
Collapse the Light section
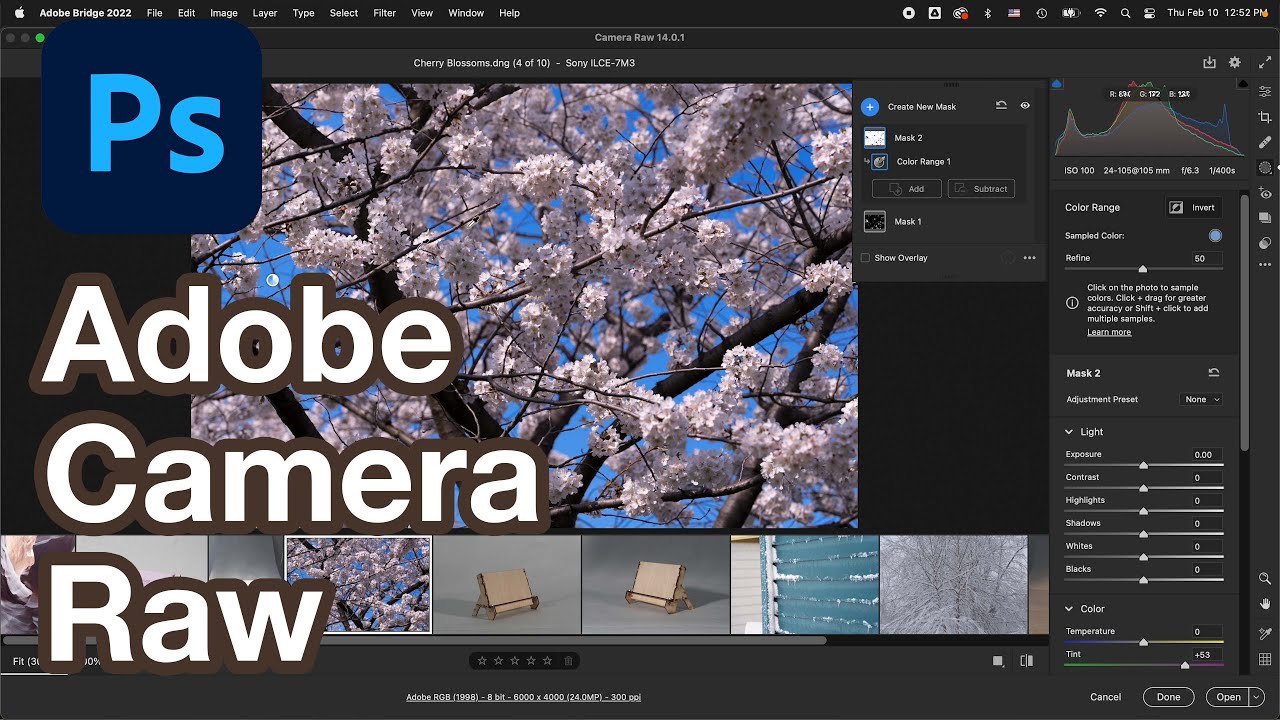click(1069, 432)
